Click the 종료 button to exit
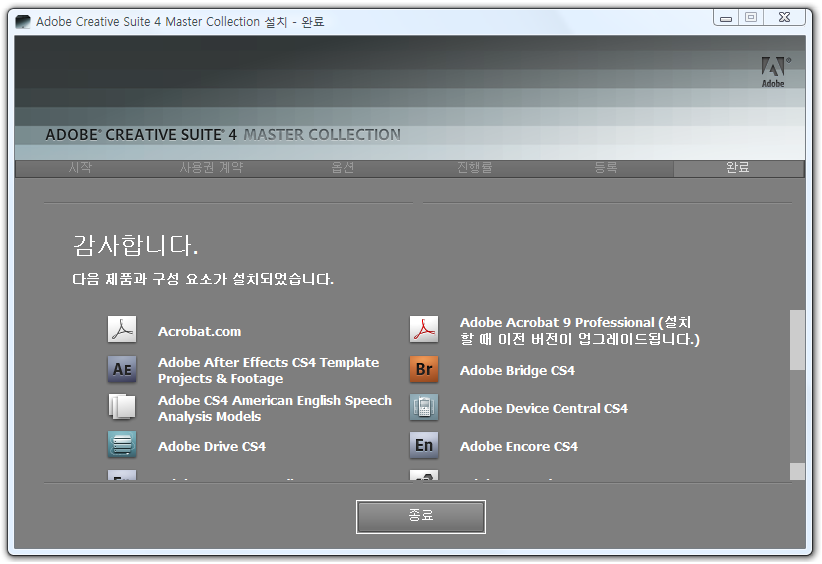 (420, 517)
